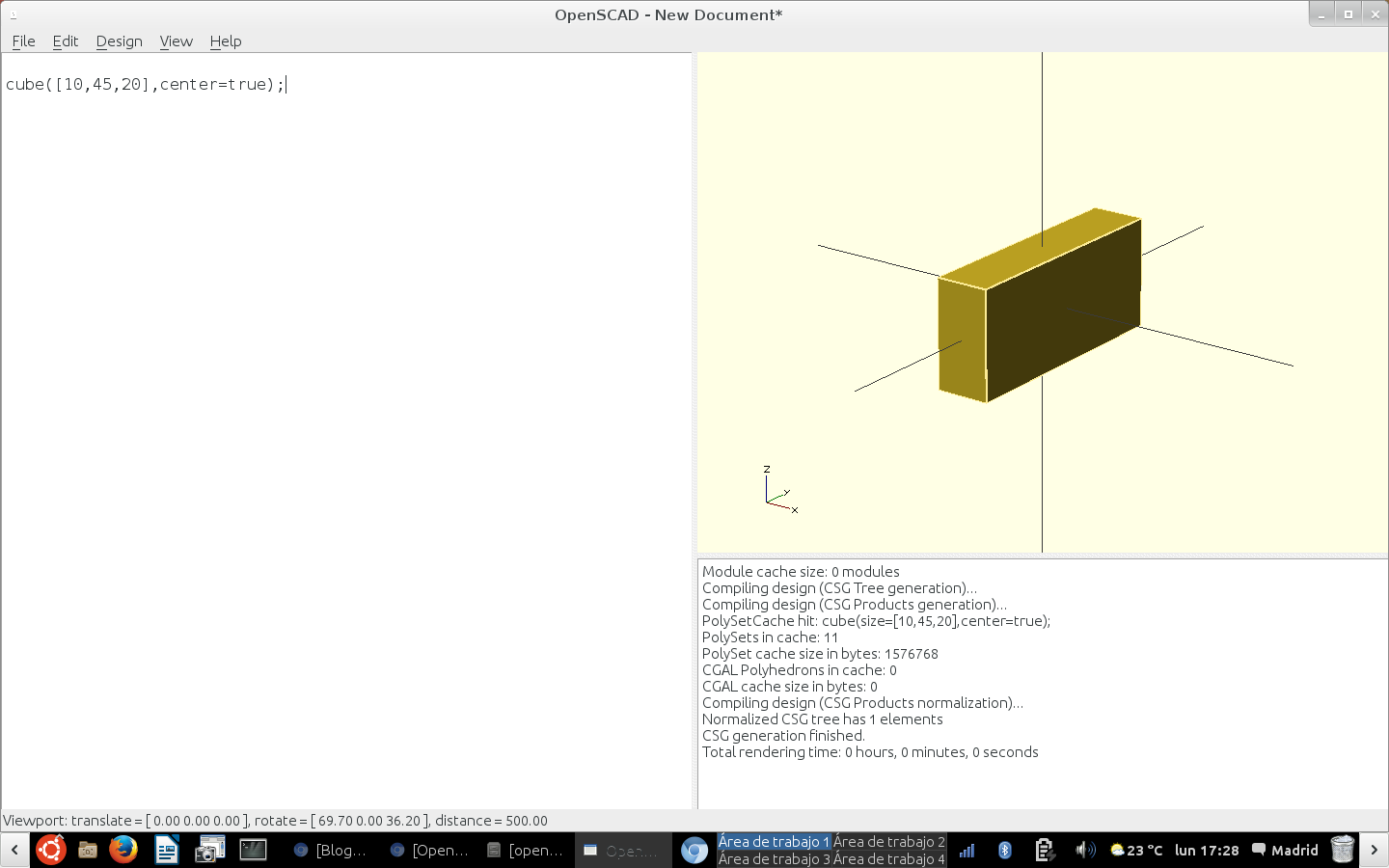
Task: Open the terminal emulator from the taskbar
Action: coord(252,850)
